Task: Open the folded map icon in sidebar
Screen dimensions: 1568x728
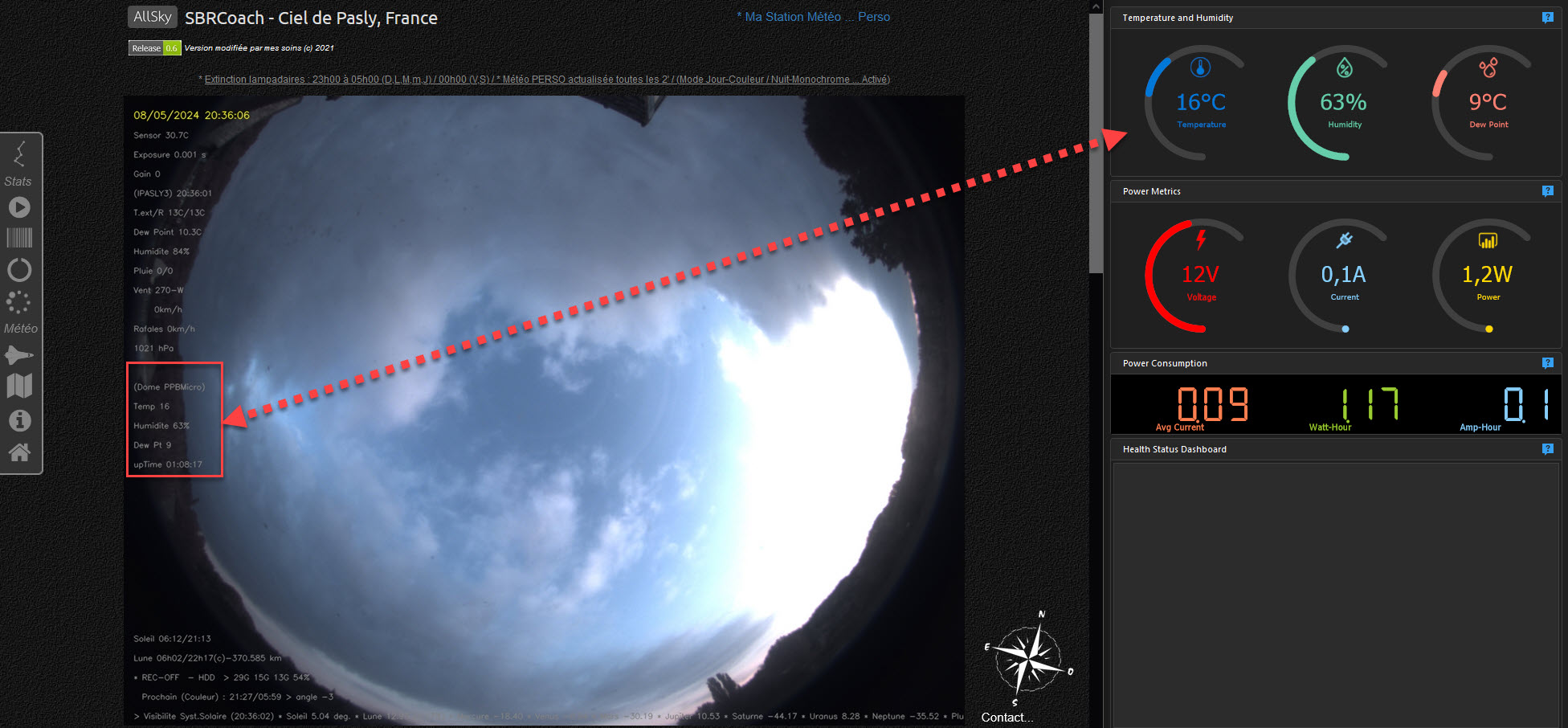Action: point(19,386)
